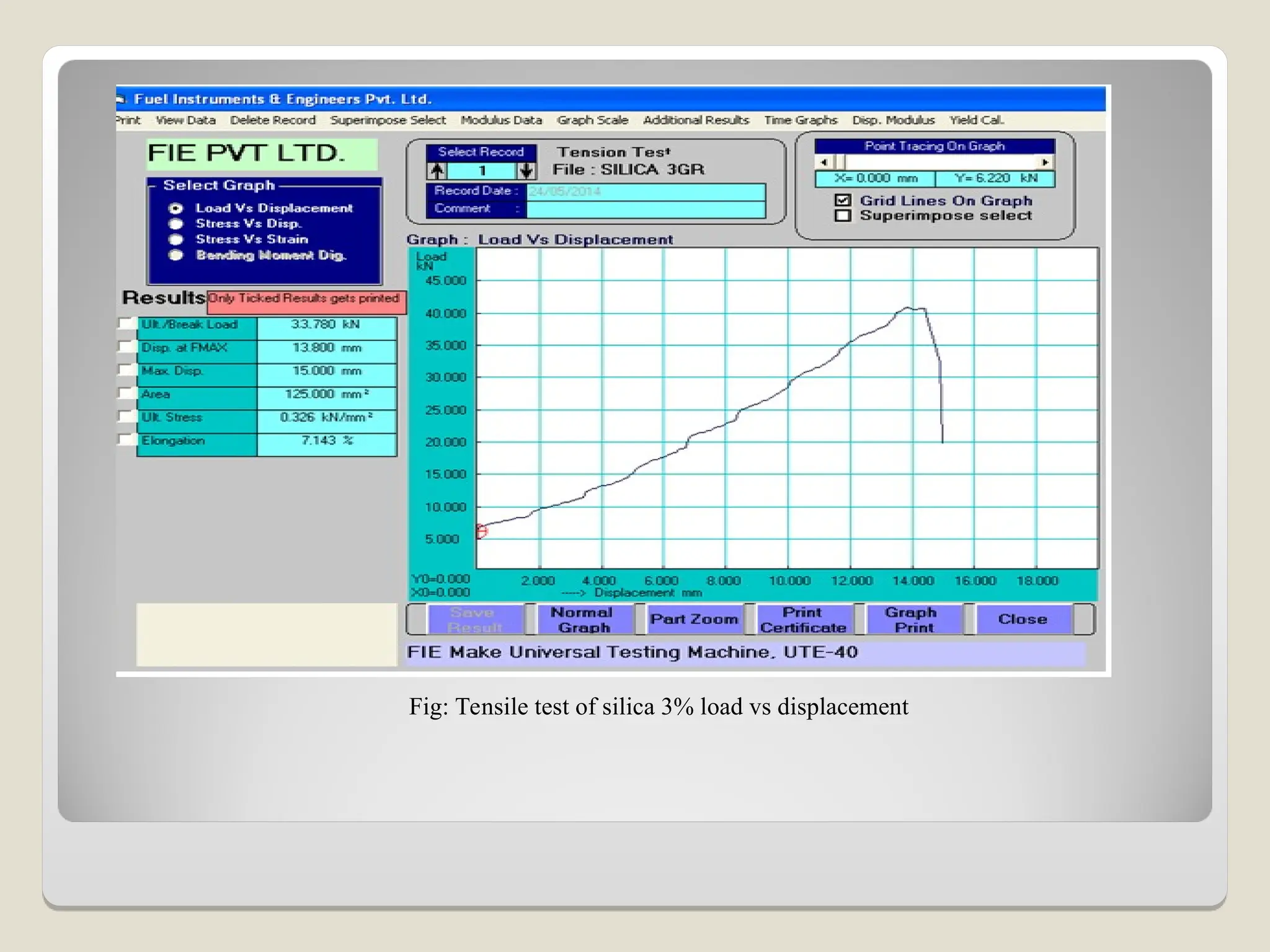Screen dimensions: 1270x952
Task: Click the red tracing marker on the graph
Action: click(482, 531)
